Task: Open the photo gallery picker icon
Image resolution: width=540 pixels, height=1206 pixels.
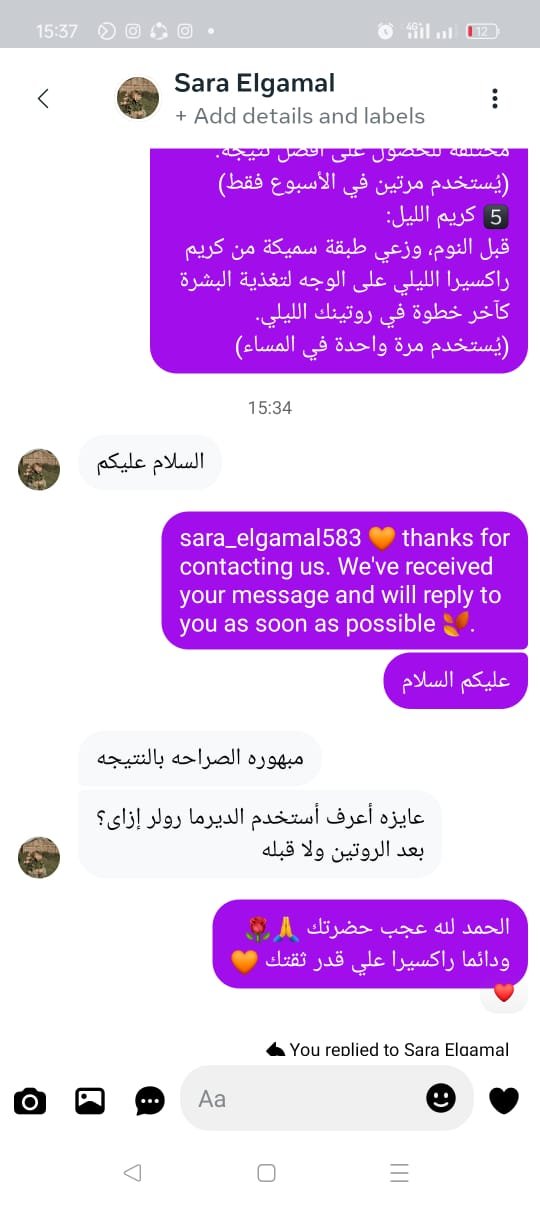Action: click(90, 1101)
